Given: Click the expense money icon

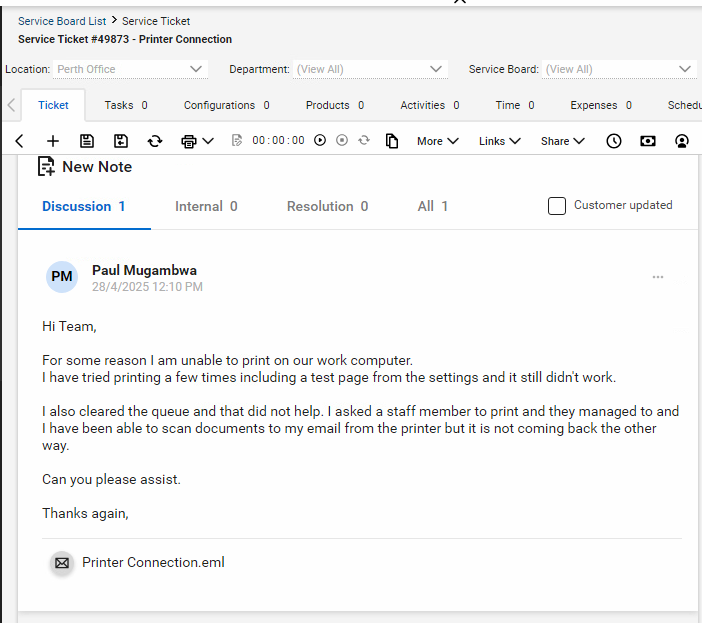Looking at the screenshot, I should 647,141.
